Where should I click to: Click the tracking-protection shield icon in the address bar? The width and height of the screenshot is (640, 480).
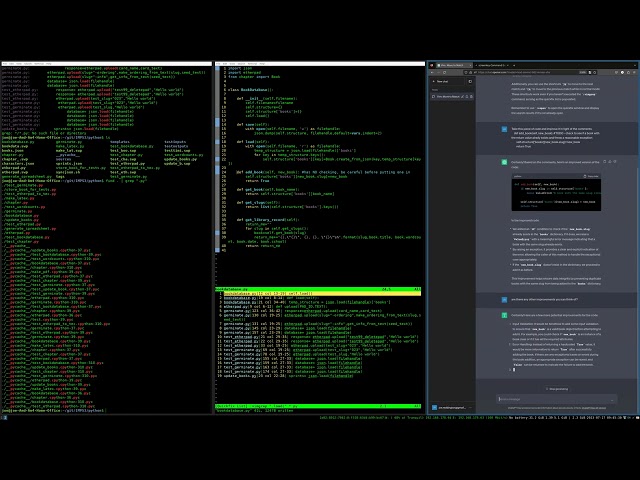coord(466,72)
